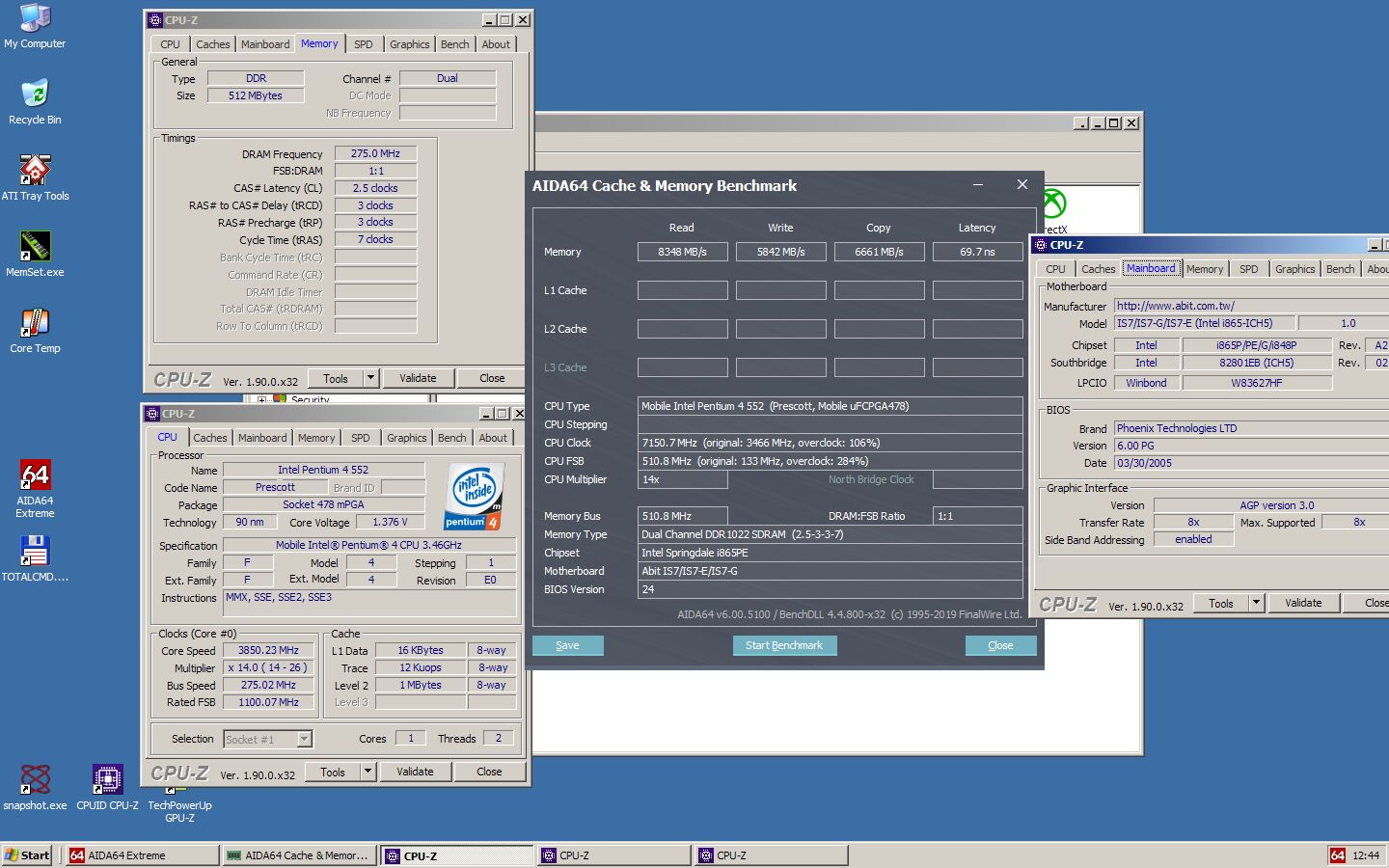Viewport: 1389px width, 868px height.
Task: Switch to Graphics tab in Mainboard CPU-Z window
Action: (x=1294, y=269)
